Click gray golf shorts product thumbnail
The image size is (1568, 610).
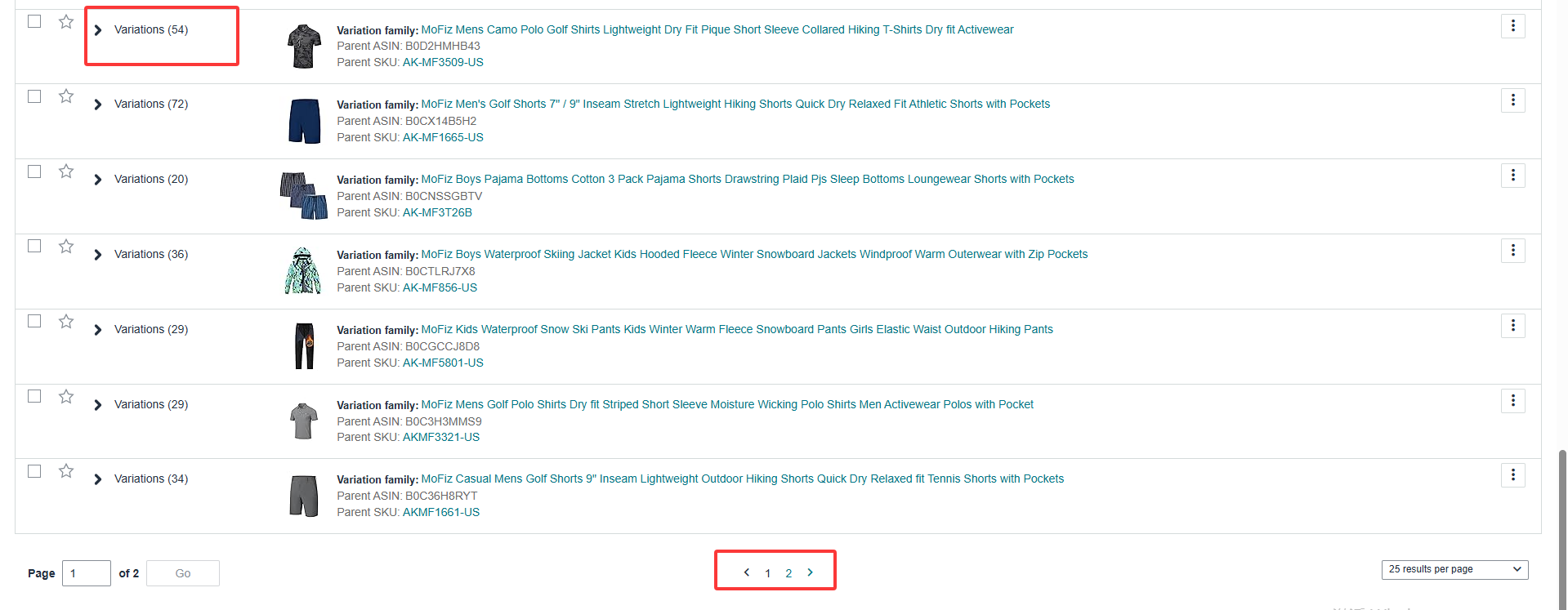coord(304,496)
